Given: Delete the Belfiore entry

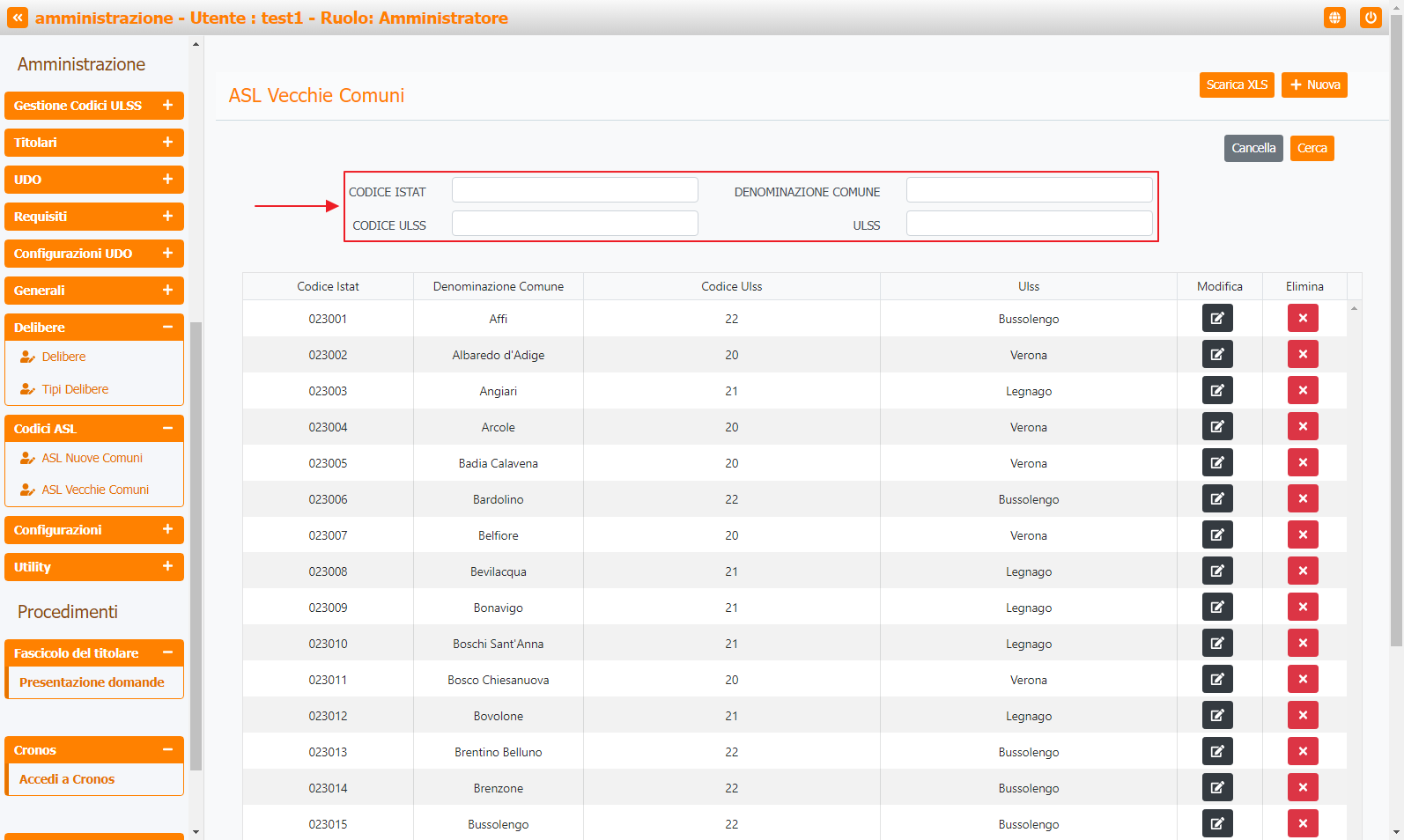Looking at the screenshot, I should [1302, 534].
